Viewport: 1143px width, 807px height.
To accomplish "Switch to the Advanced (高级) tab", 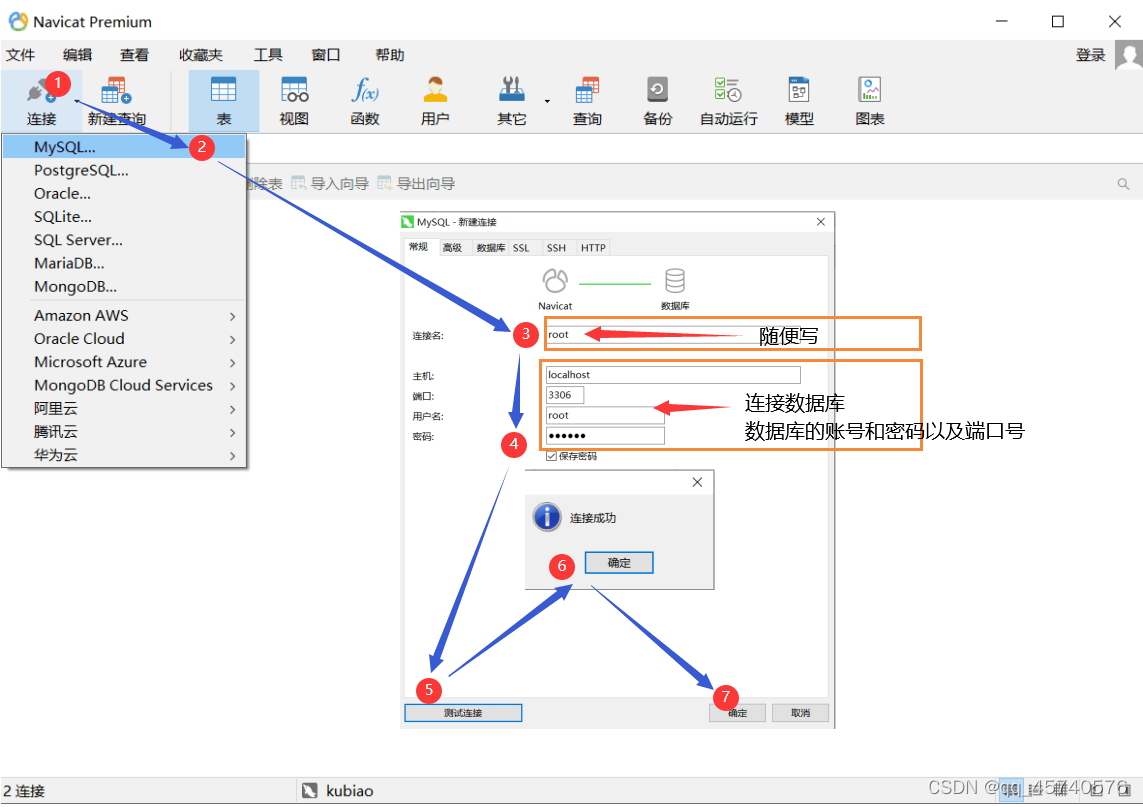I will (453, 248).
